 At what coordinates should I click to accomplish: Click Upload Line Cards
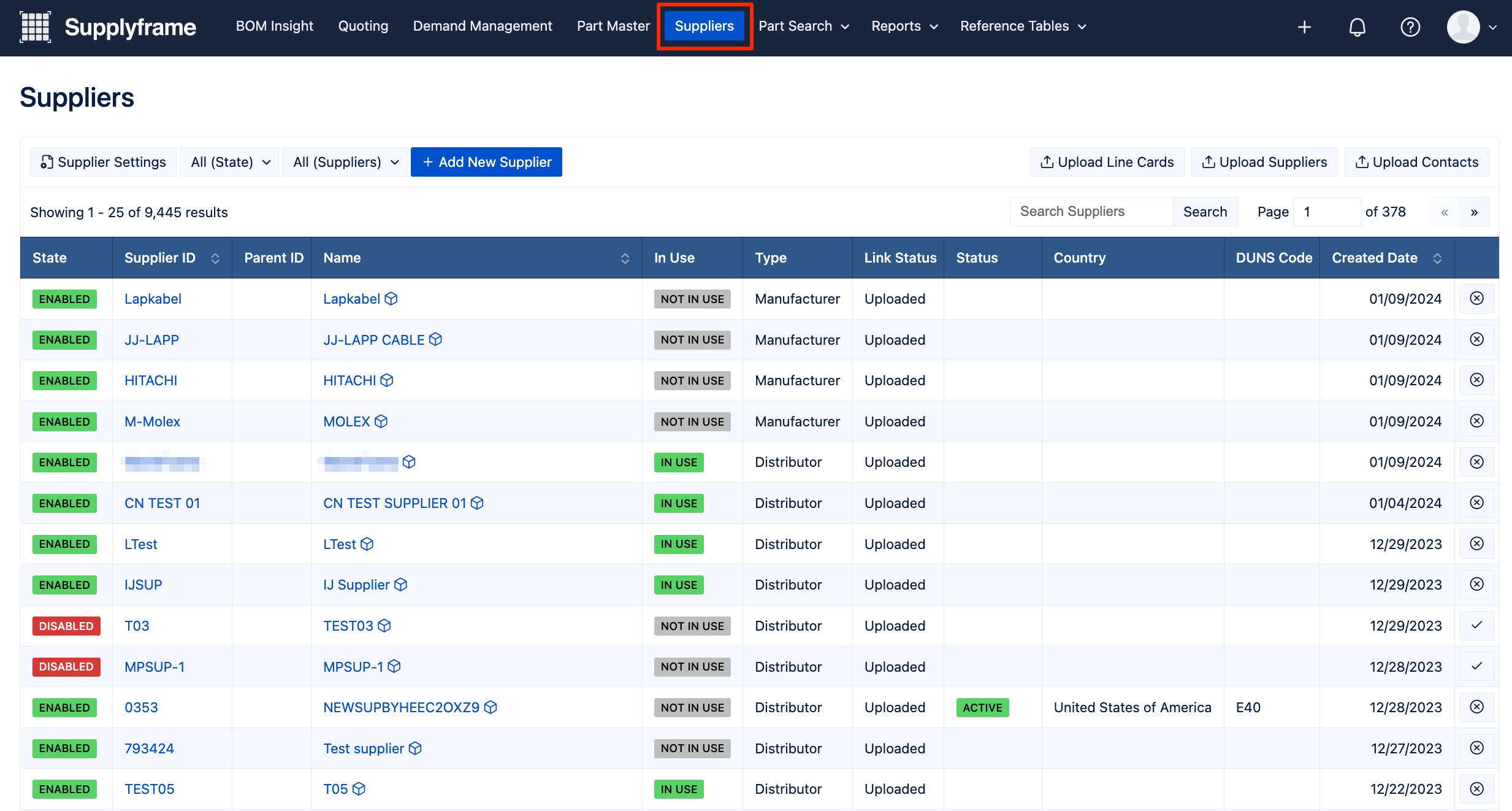click(1107, 162)
